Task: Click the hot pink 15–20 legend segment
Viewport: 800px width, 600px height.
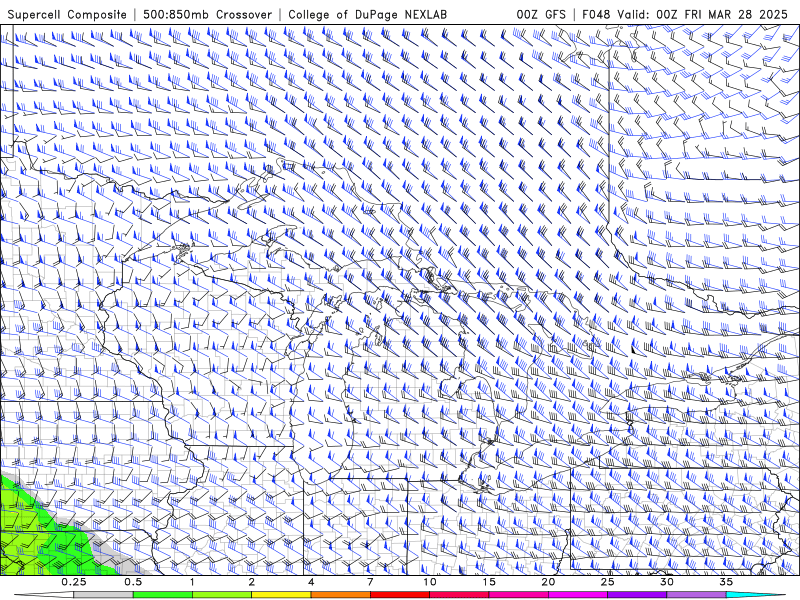Action: point(518,595)
